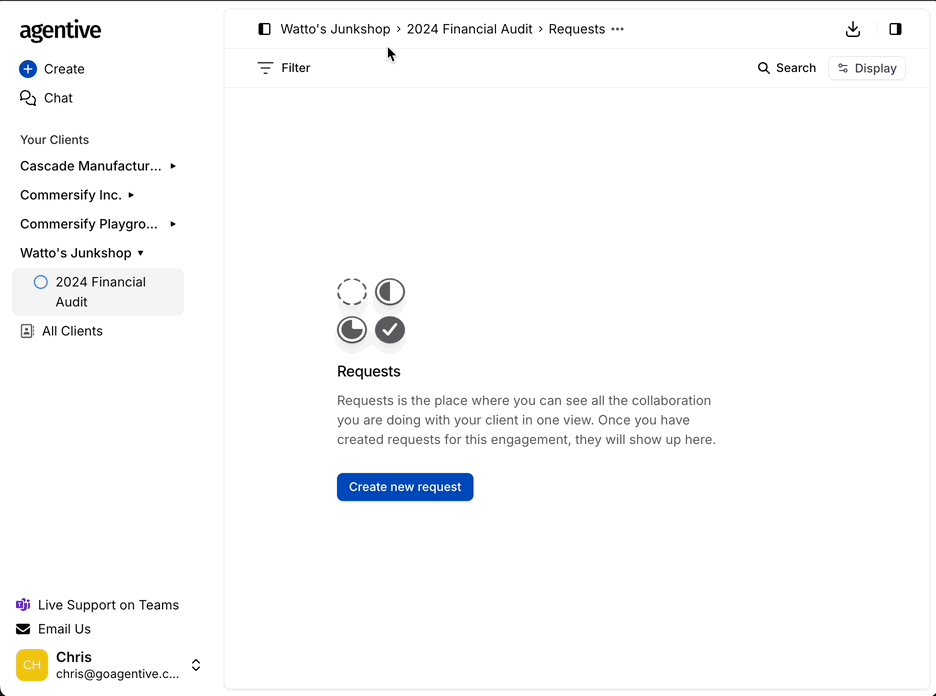Toggle the left sidebar panel icon
Screen dimensions: 936x696
pyautogui.click(x=264, y=29)
